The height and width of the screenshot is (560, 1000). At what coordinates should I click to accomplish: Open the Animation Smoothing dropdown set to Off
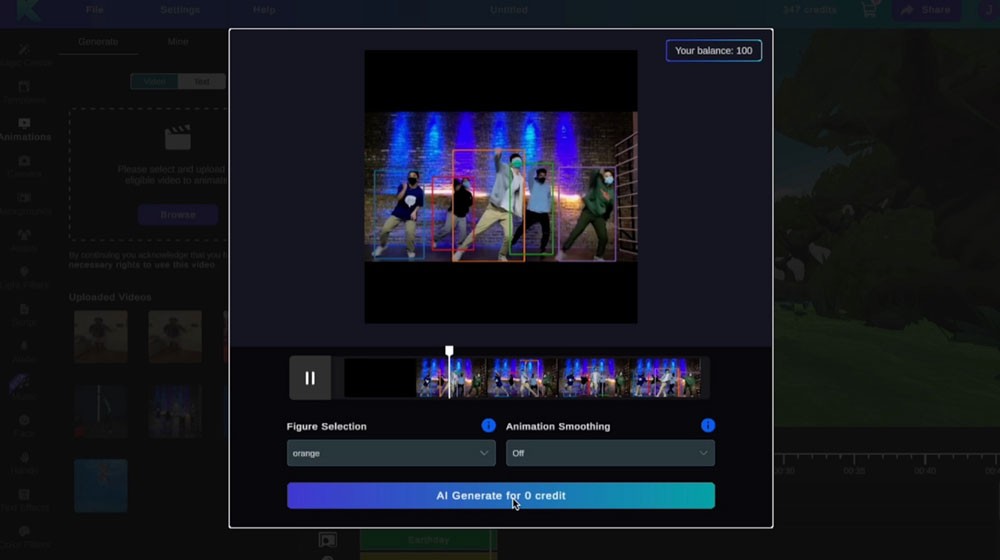(610, 453)
